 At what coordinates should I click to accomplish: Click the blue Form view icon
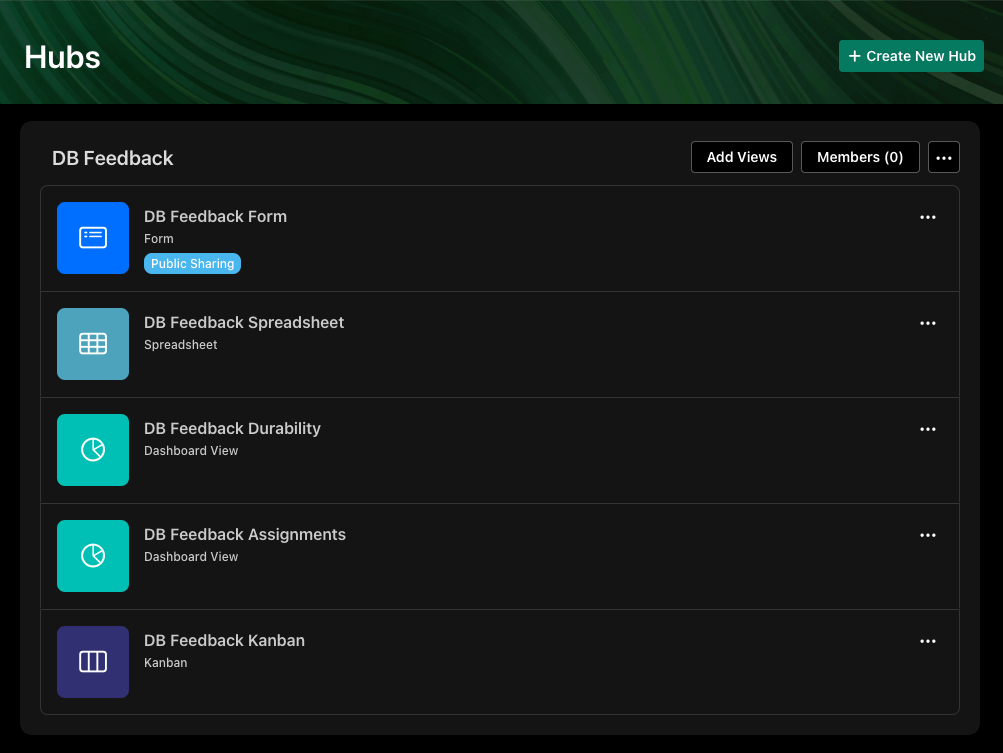pyautogui.click(x=93, y=238)
